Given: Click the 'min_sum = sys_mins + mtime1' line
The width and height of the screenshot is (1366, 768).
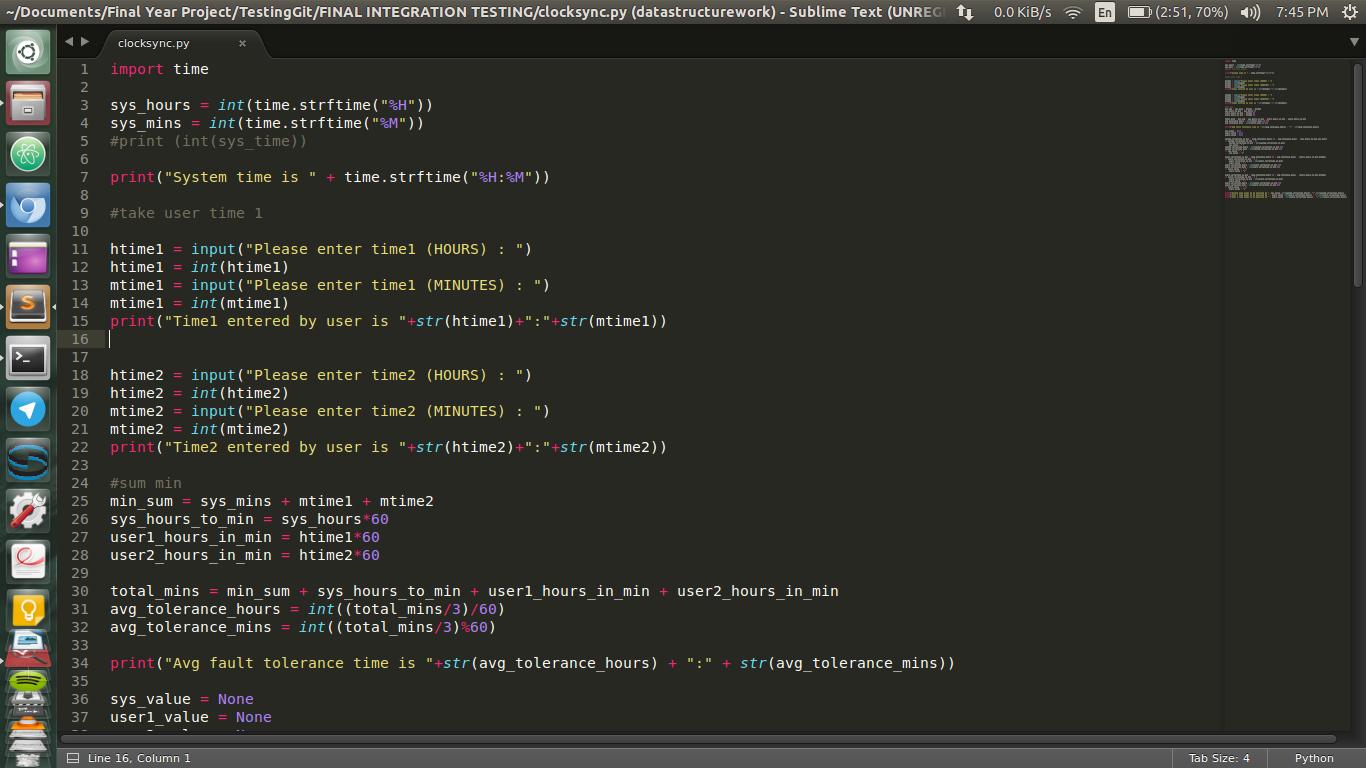Looking at the screenshot, I should pyautogui.click(x=272, y=501).
